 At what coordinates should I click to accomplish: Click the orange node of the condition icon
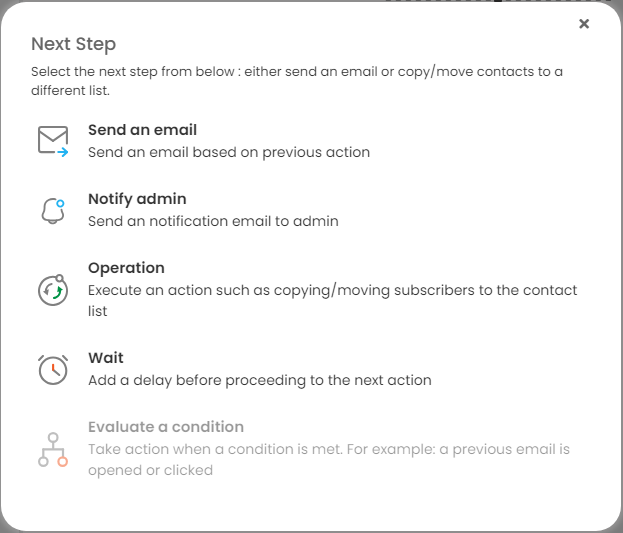[62, 461]
